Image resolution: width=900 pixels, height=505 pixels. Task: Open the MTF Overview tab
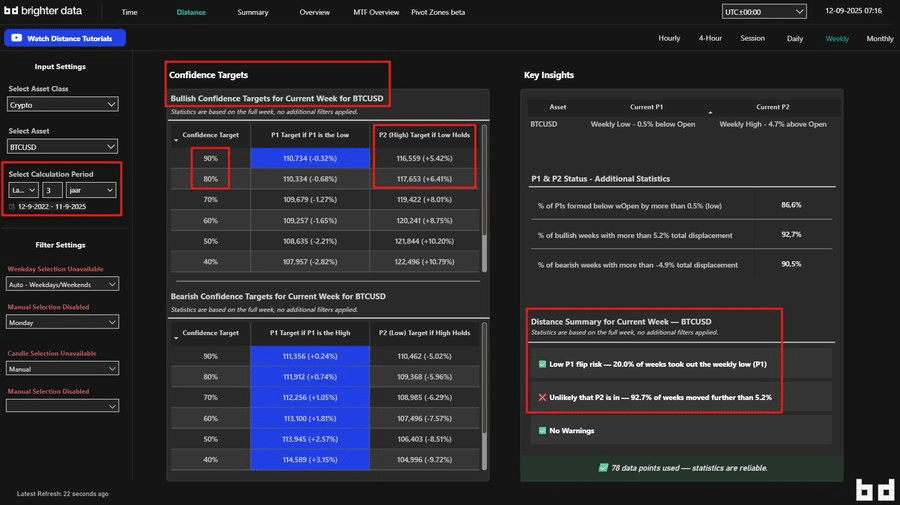(x=376, y=12)
